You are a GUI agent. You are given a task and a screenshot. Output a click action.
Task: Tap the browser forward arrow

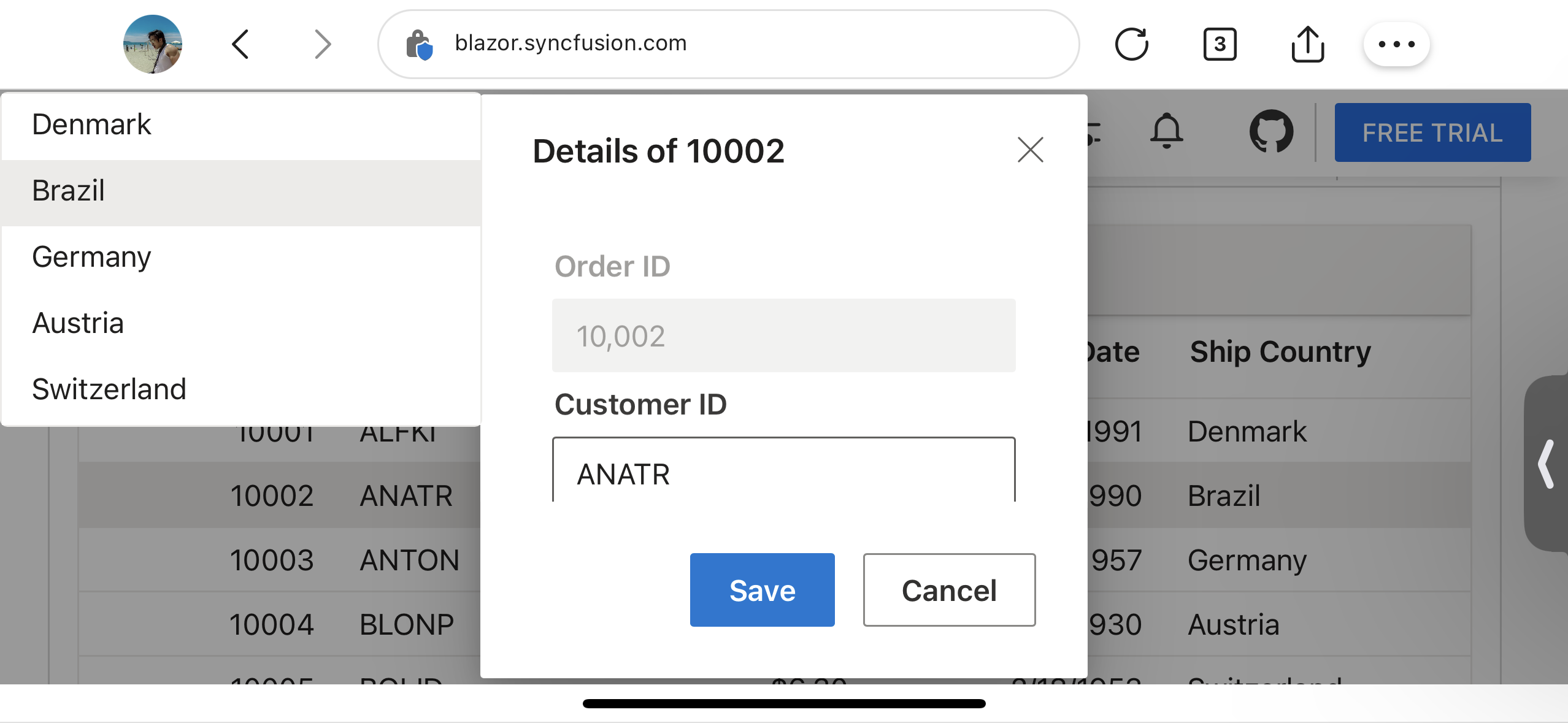323,44
